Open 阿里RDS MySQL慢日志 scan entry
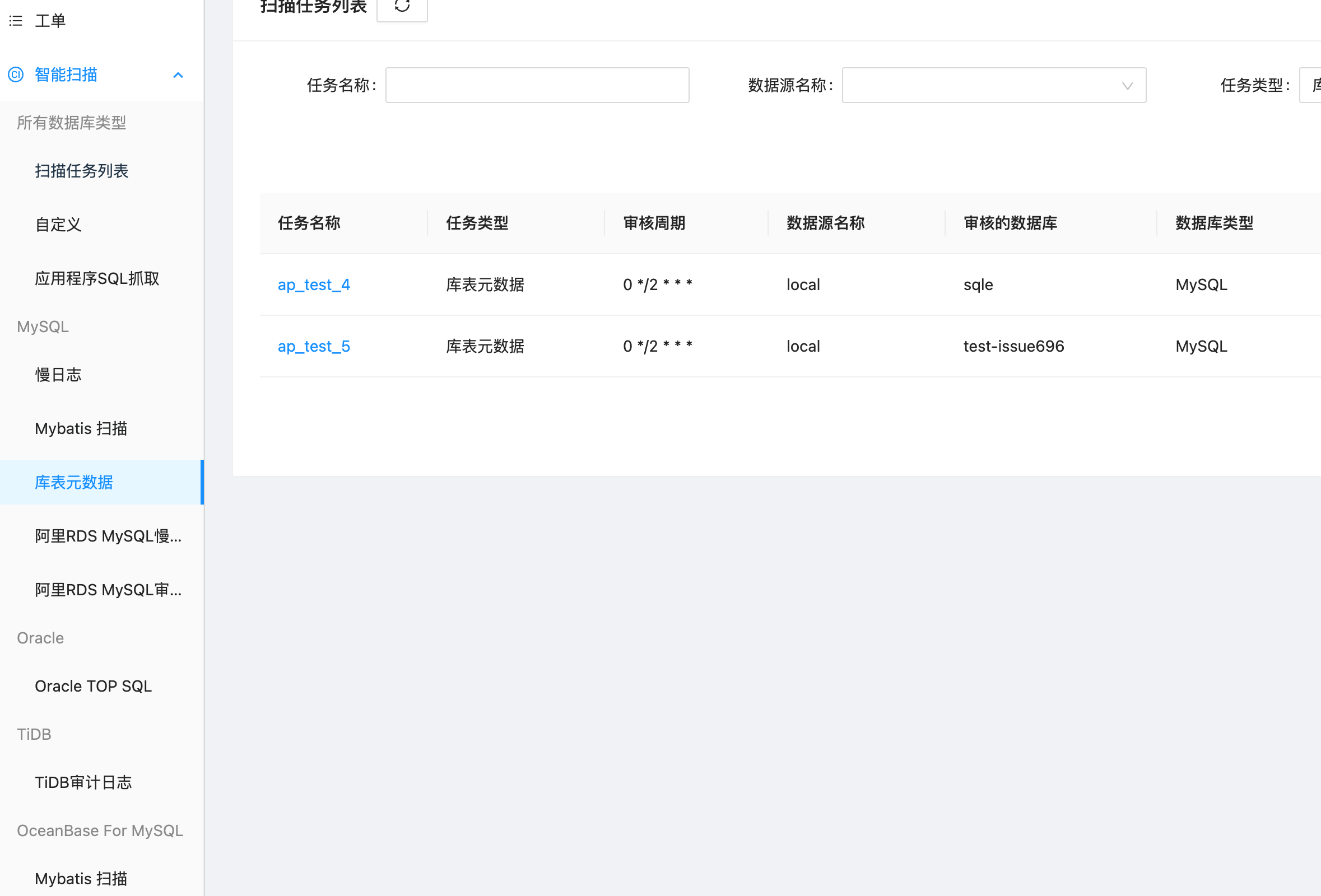The width and height of the screenshot is (1321, 896). click(x=108, y=536)
